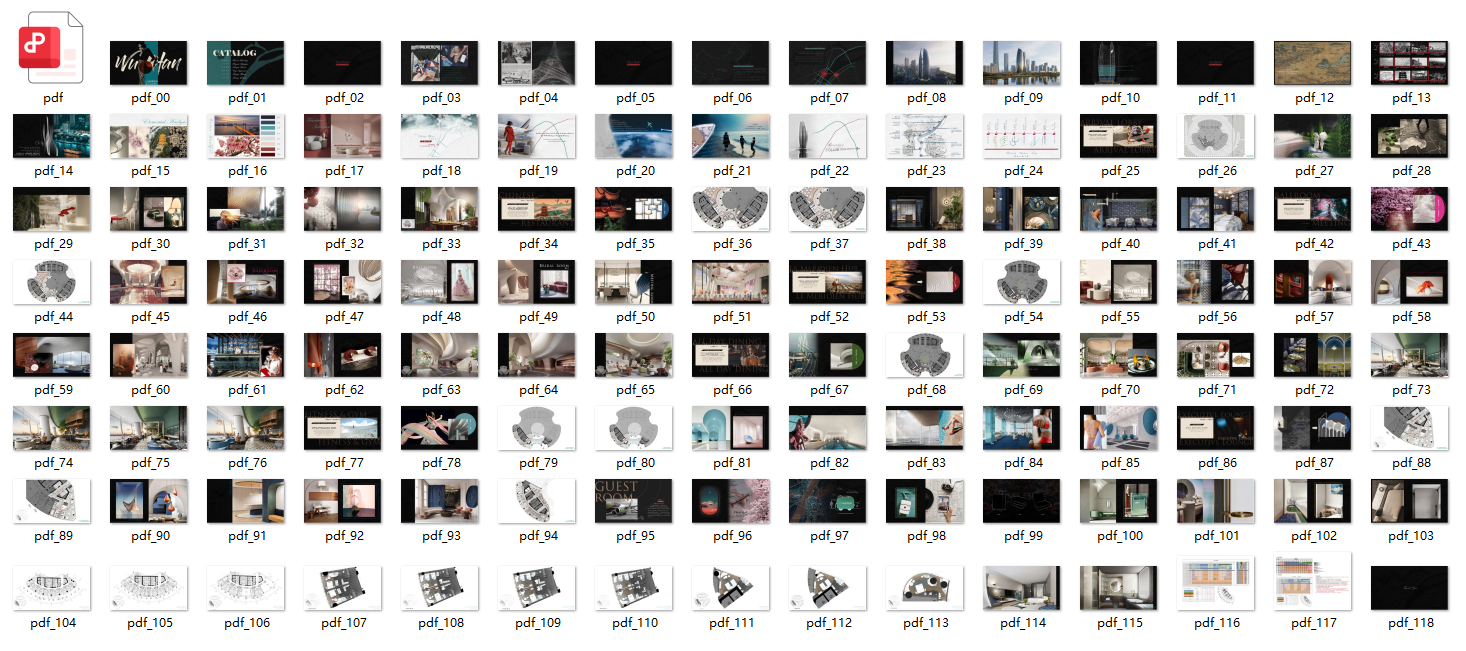Image resolution: width=1466 pixels, height=651 pixels.
Task: Select file pdf_29
Action: tap(52, 209)
